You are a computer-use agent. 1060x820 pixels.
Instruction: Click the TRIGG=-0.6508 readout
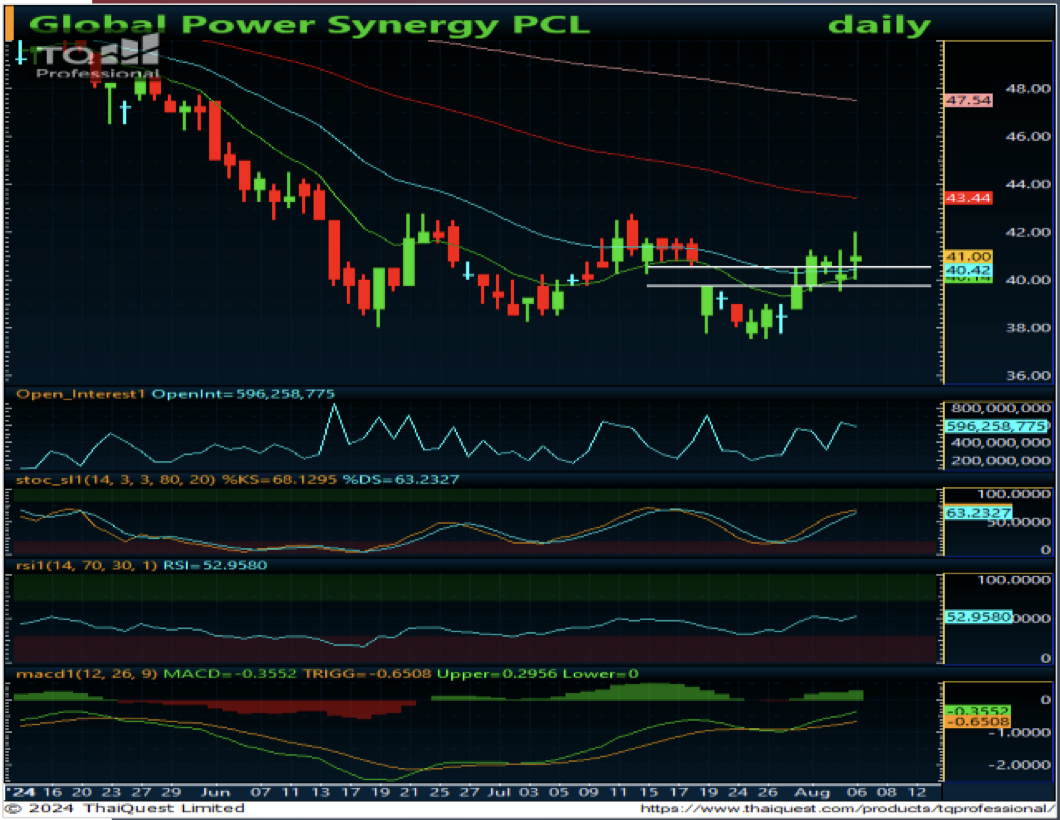(x=367, y=674)
